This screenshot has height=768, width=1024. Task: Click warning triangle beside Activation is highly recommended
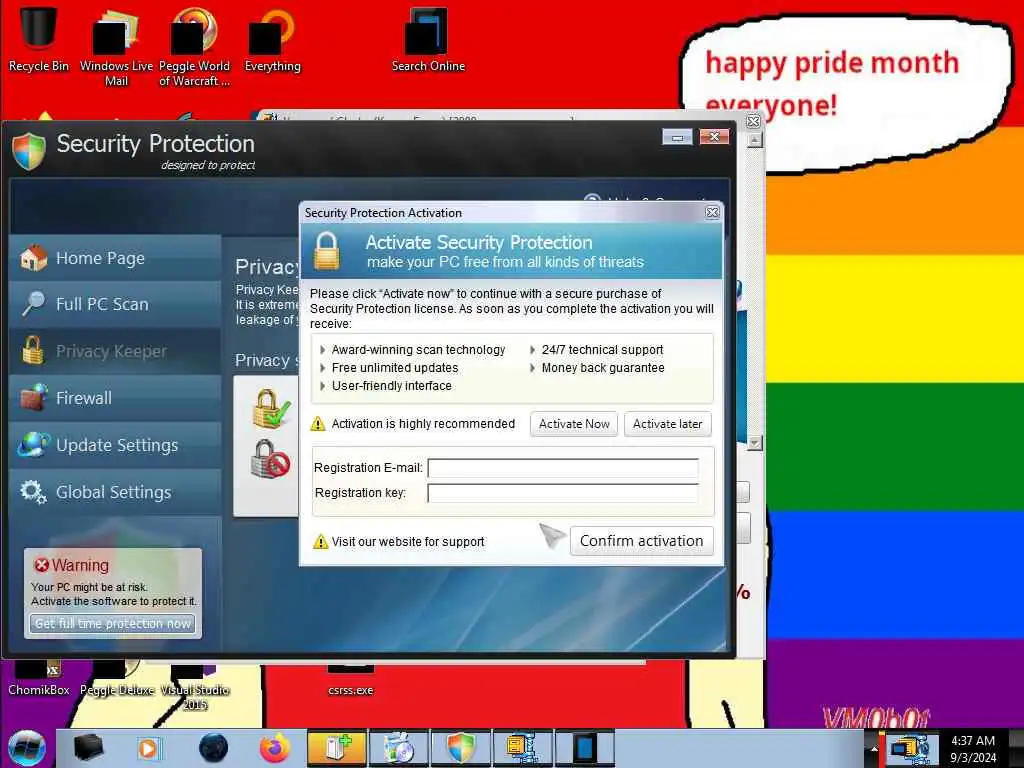click(318, 424)
